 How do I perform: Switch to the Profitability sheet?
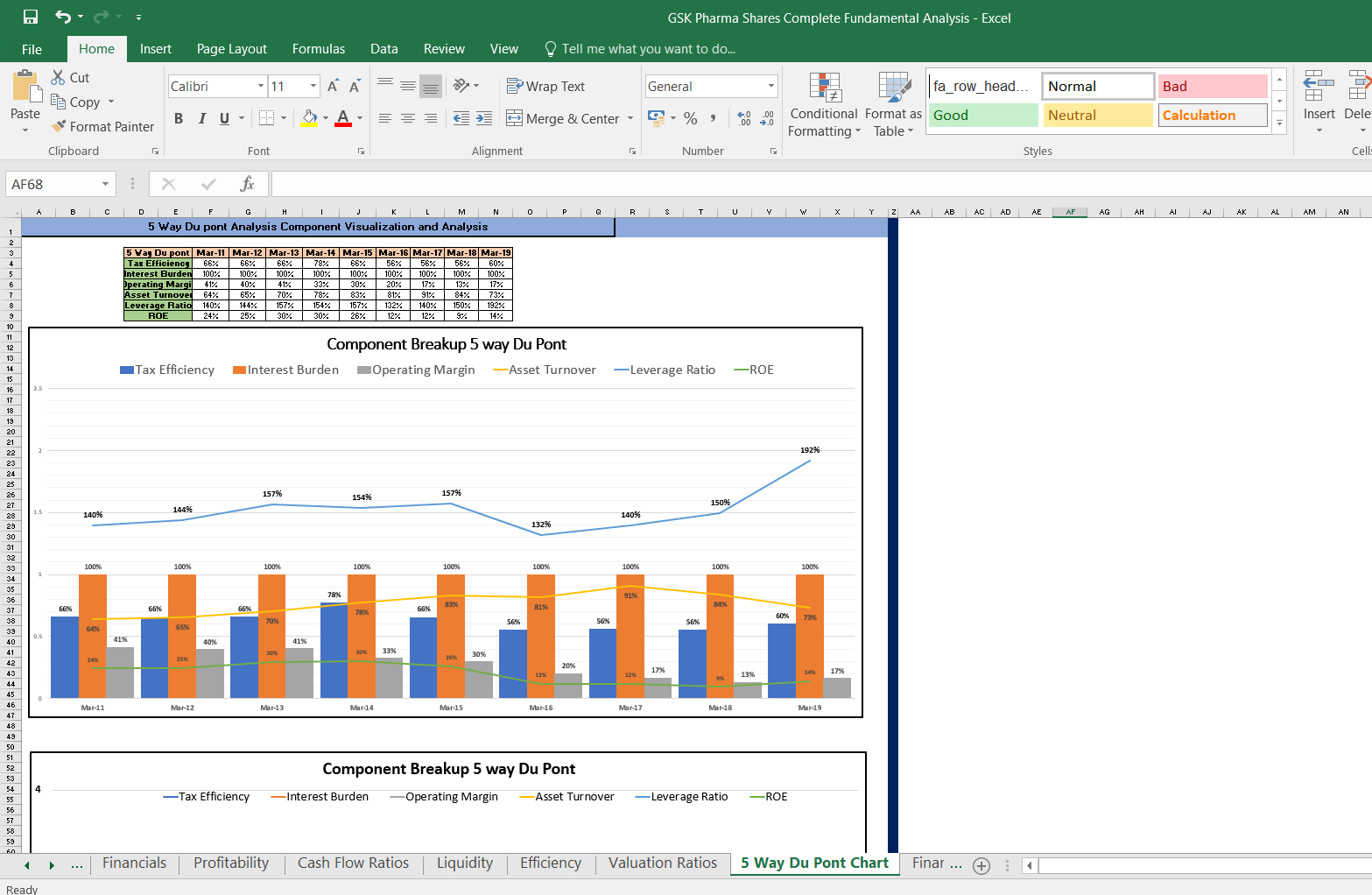pyautogui.click(x=231, y=863)
